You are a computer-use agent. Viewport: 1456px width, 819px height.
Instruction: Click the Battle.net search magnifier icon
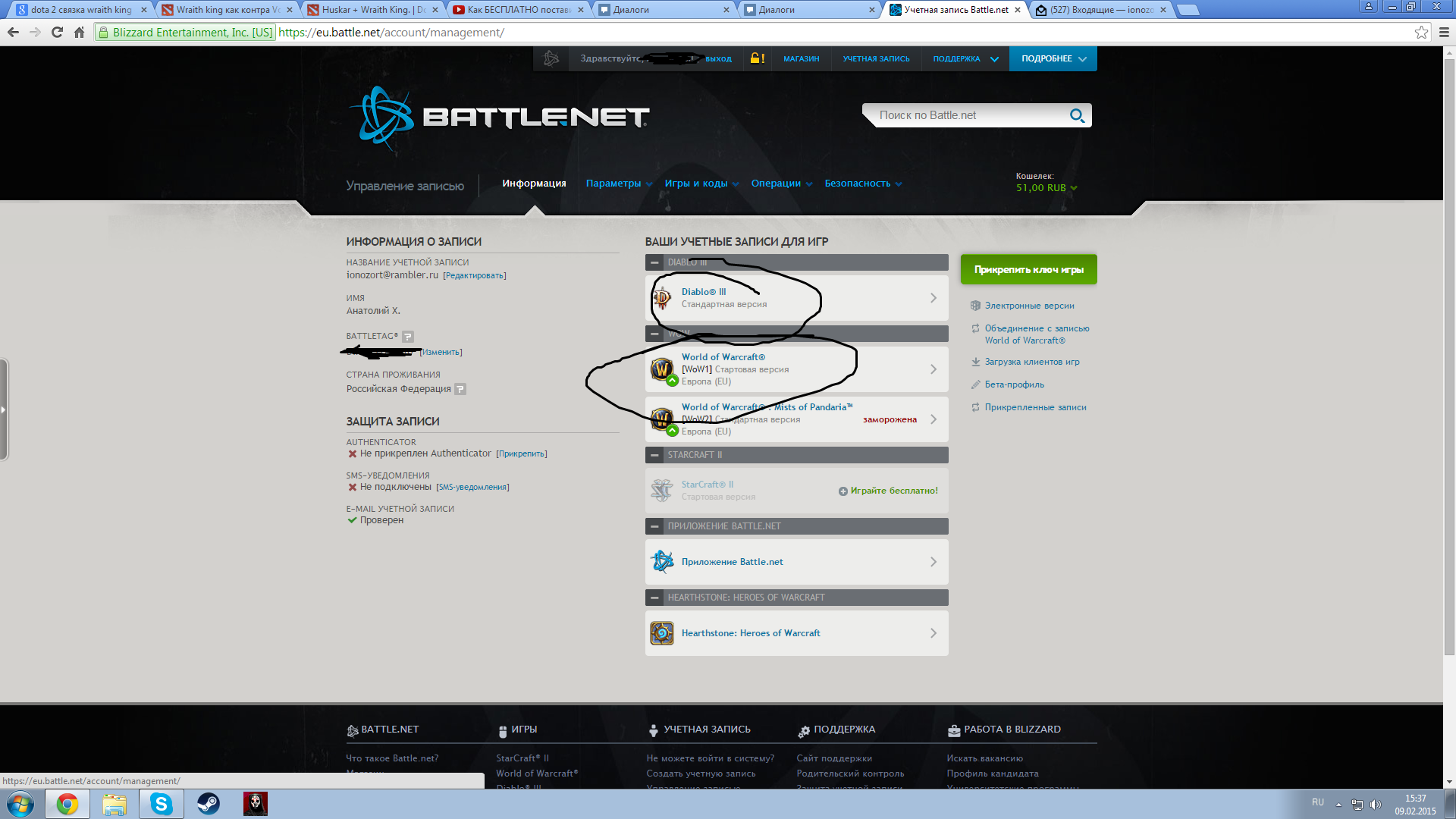(x=1077, y=115)
